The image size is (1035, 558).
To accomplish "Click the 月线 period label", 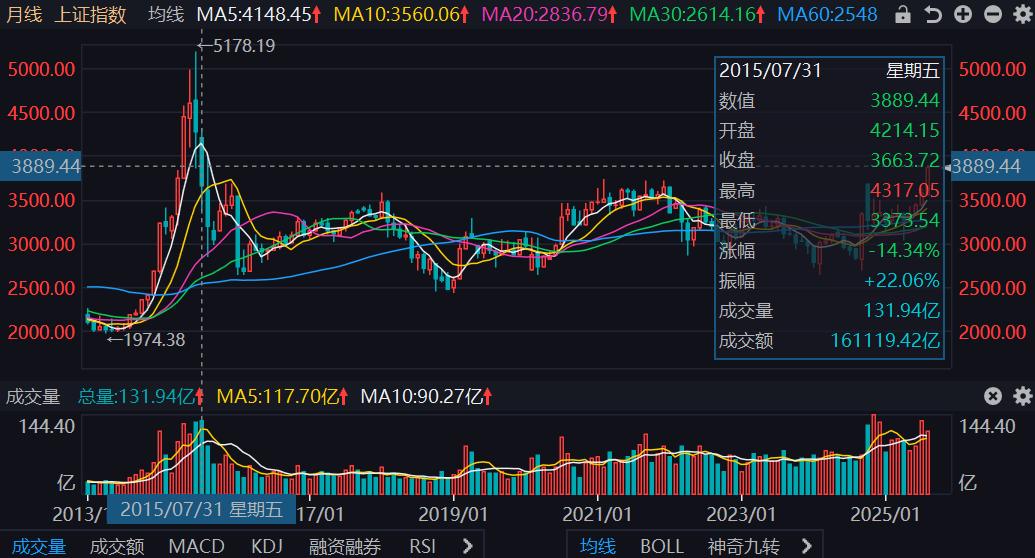I will pyautogui.click(x=24, y=15).
